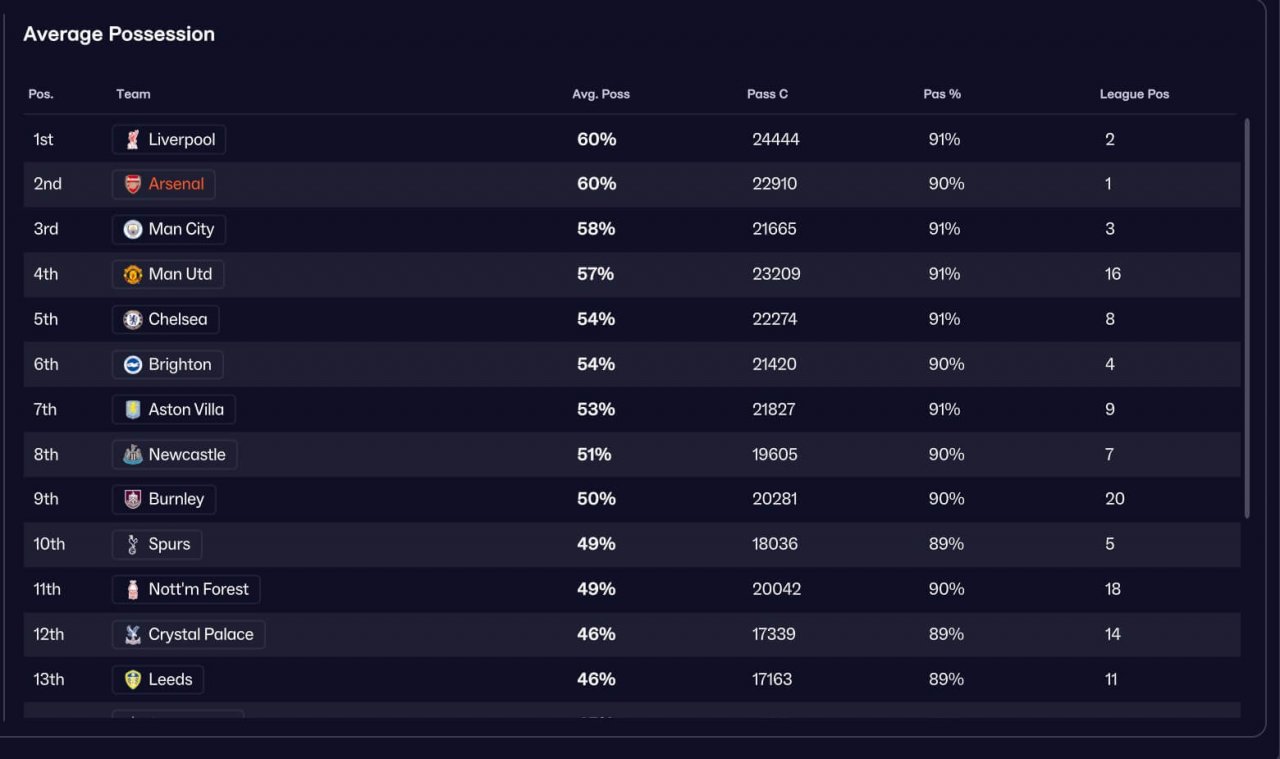The width and height of the screenshot is (1280, 759).
Task: Click the Brighton badge icon
Action: (133, 364)
